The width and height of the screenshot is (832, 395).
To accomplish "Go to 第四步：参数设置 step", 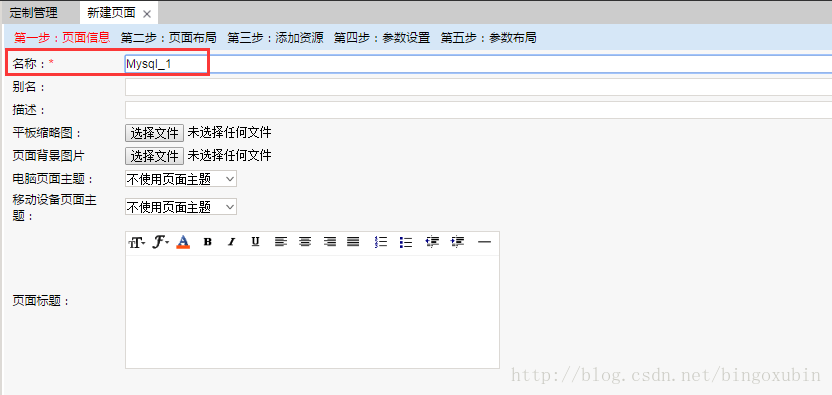I will click(x=382, y=38).
